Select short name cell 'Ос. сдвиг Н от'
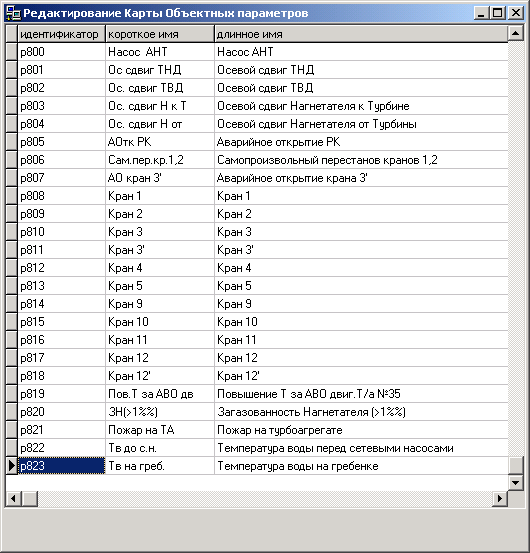The width and height of the screenshot is (530, 553). pos(160,124)
